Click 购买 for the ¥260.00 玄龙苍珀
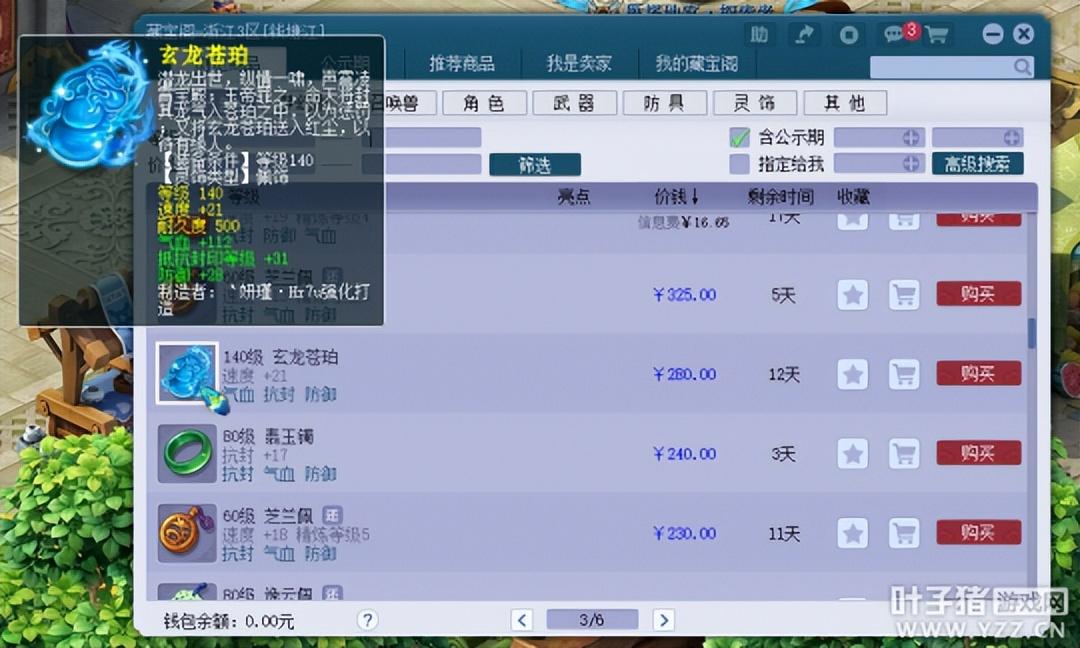The height and width of the screenshot is (648, 1080). click(979, 373)
